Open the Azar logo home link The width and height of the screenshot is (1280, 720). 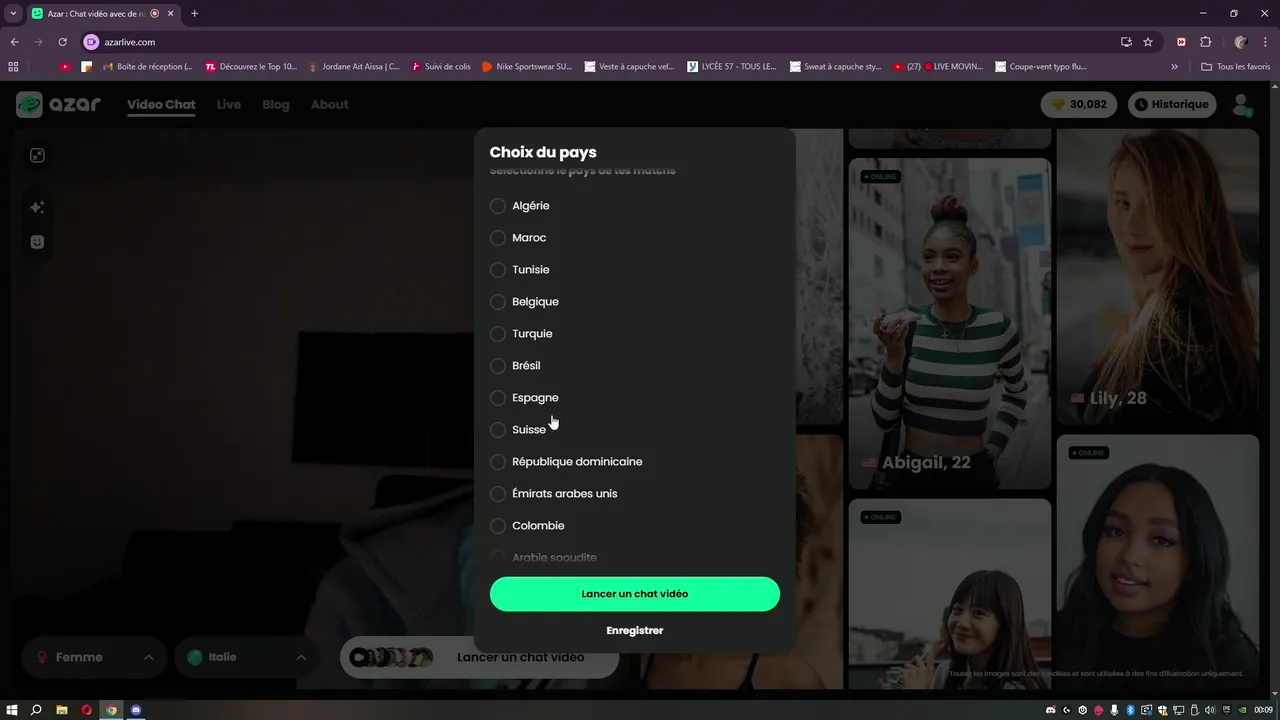[x=58, y=104]
